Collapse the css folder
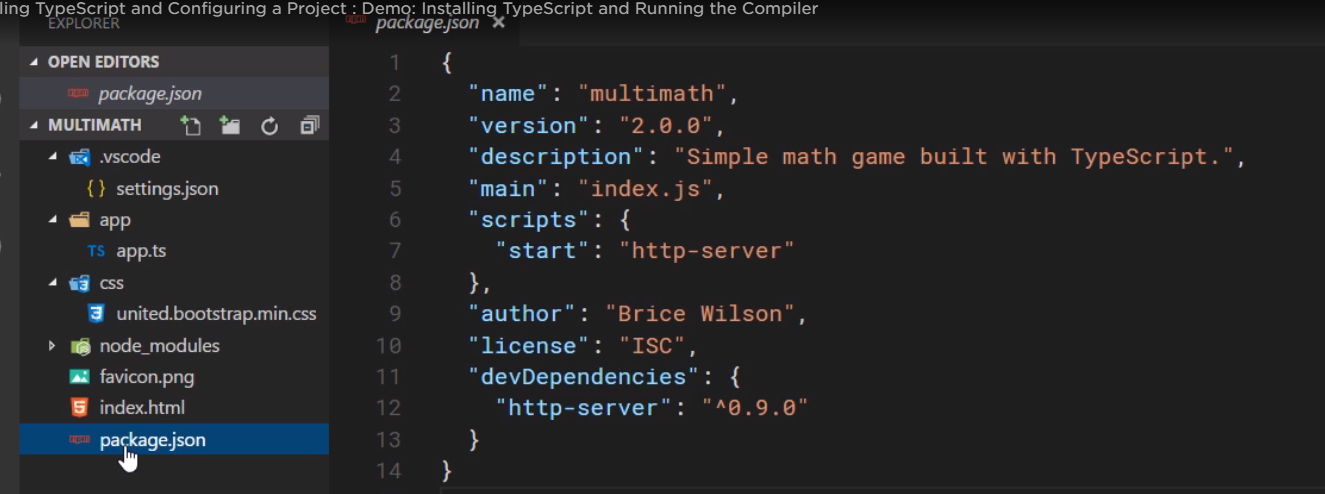Screen dimensions: 1325x494 point(52,283)
